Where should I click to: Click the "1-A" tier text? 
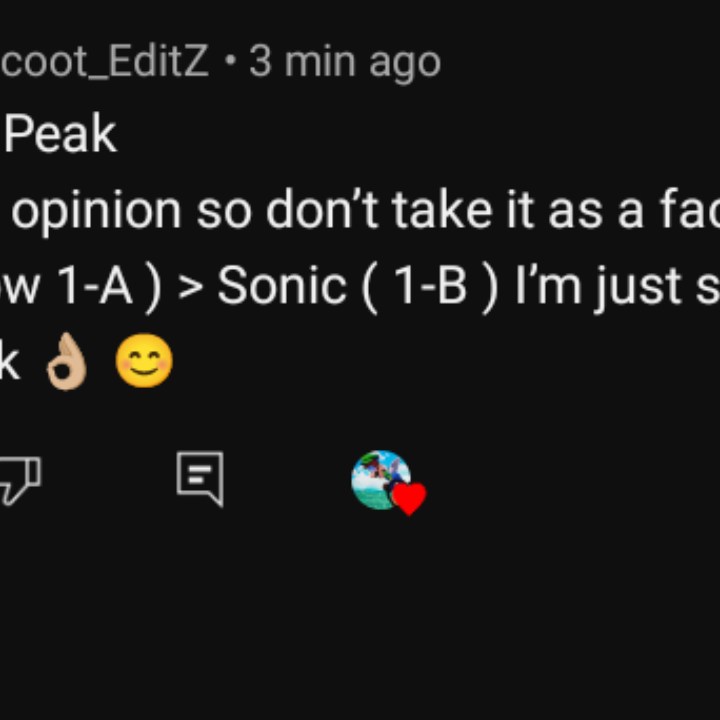coord(96,287)
